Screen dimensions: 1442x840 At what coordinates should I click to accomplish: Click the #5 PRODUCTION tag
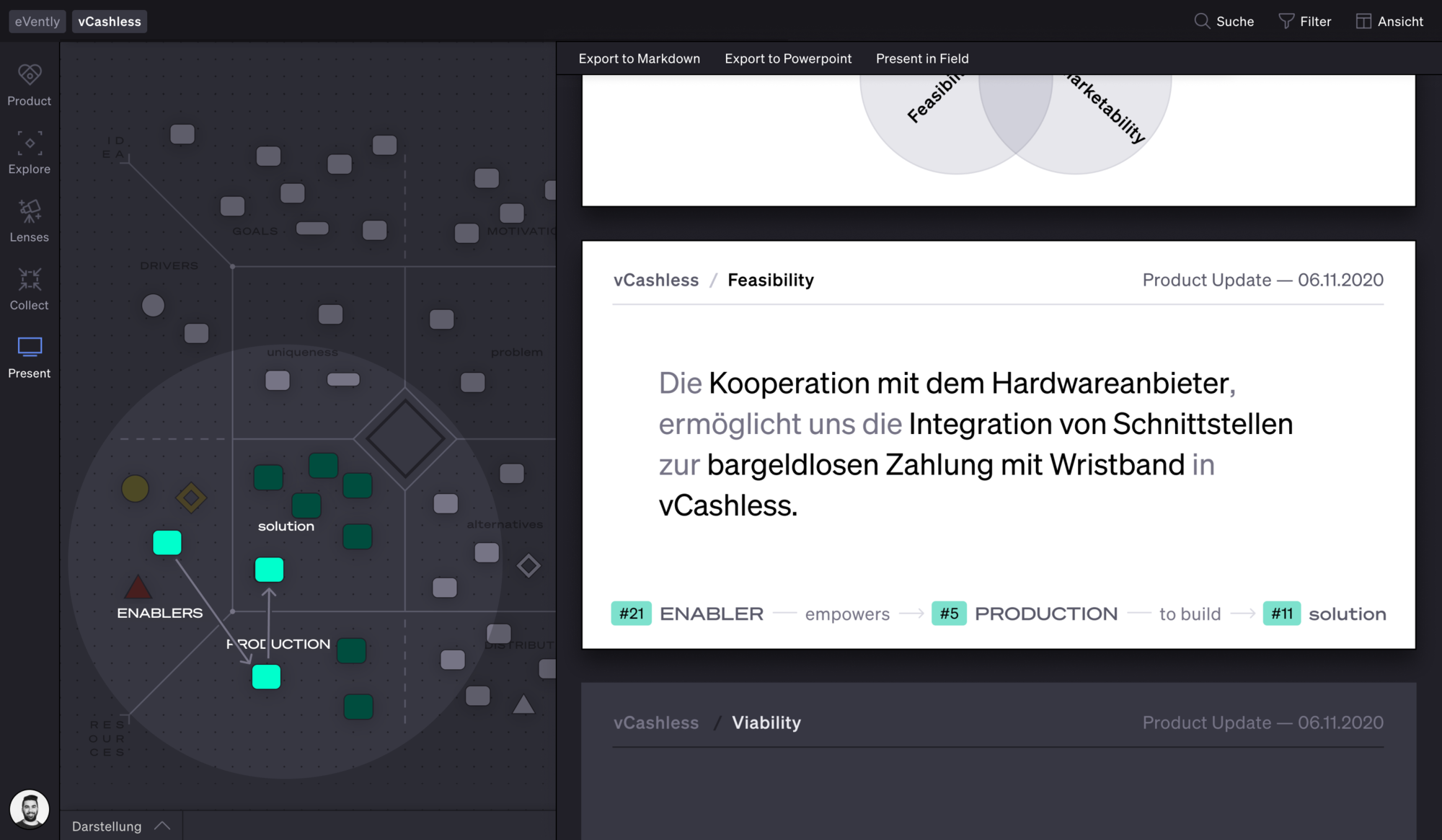pos(949,614)
